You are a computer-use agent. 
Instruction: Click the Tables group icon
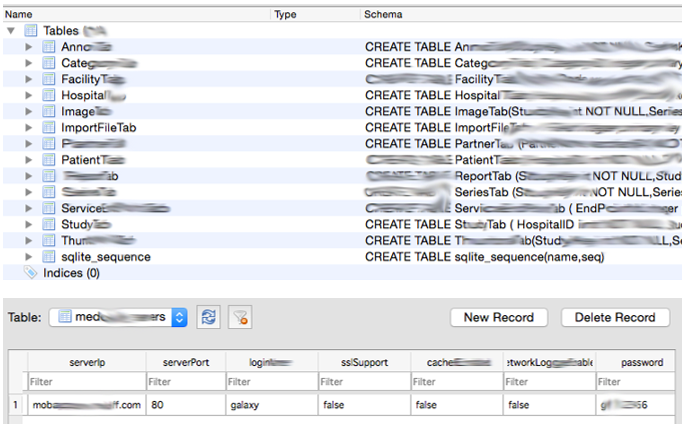[30, 31]
